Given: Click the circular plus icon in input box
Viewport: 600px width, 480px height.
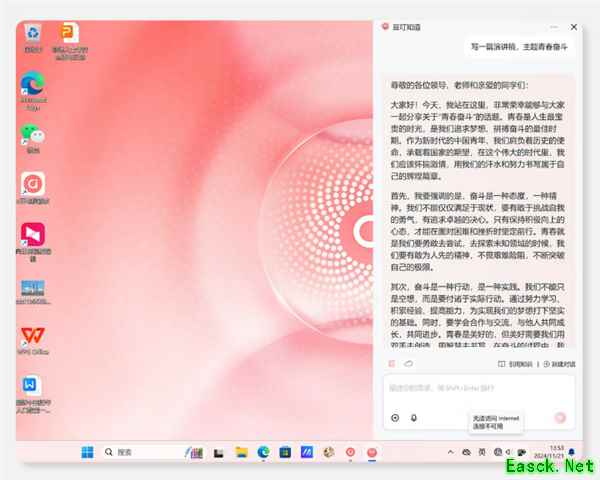Looking at the screenshot, I should point(395,418).
